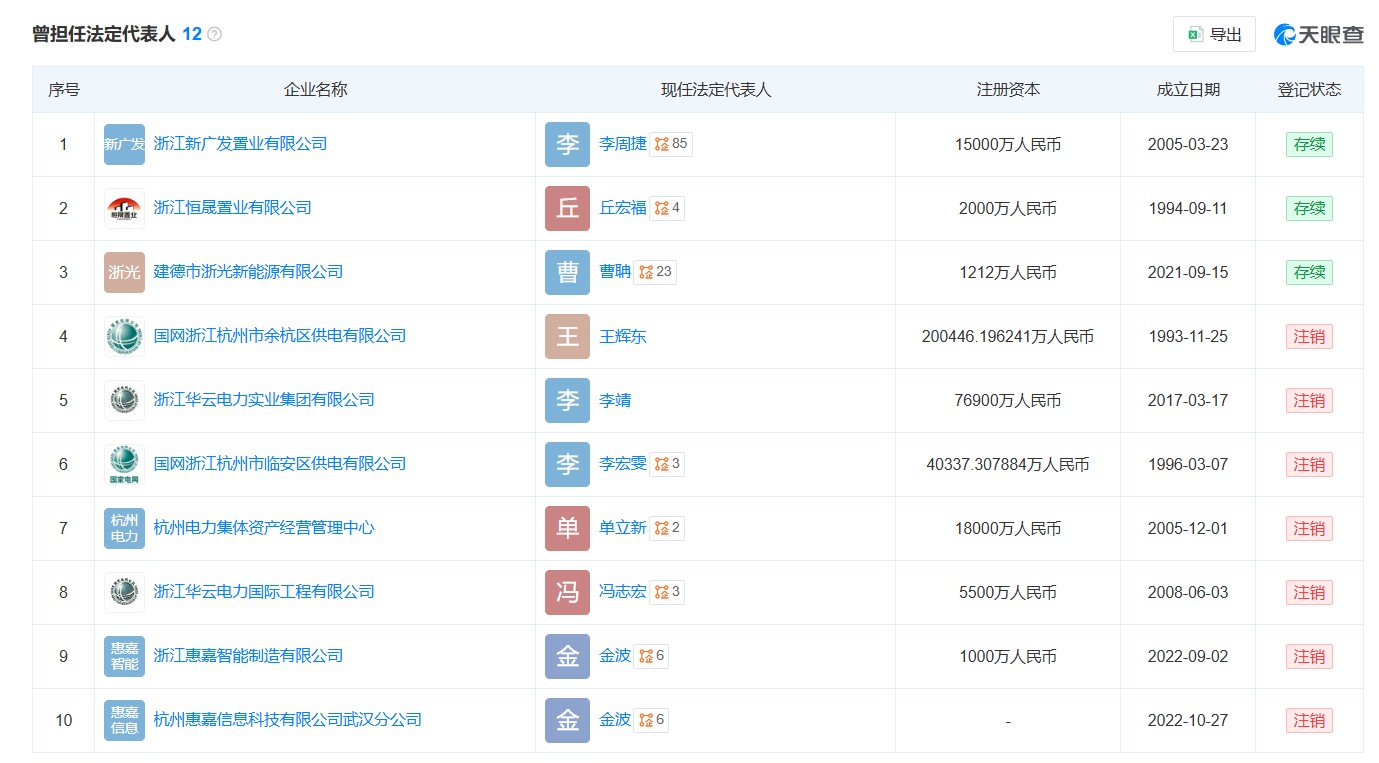Open 浙江恒晟置业有限公司 company page

232,208
